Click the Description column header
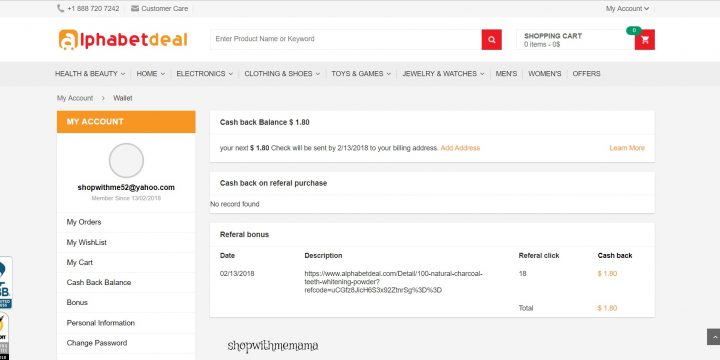720x360 pixels. (x=323, y=256)
